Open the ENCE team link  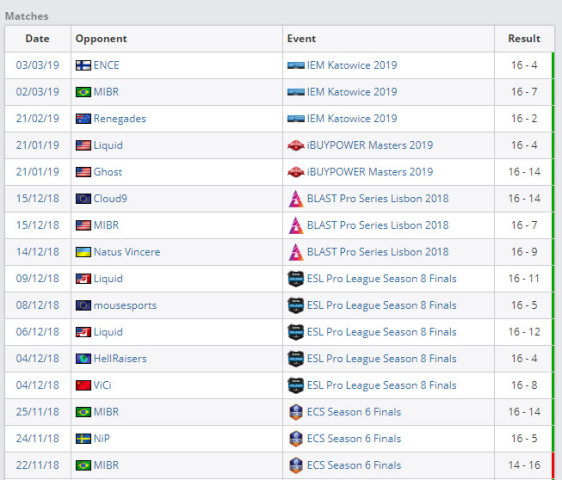(106, 65)
